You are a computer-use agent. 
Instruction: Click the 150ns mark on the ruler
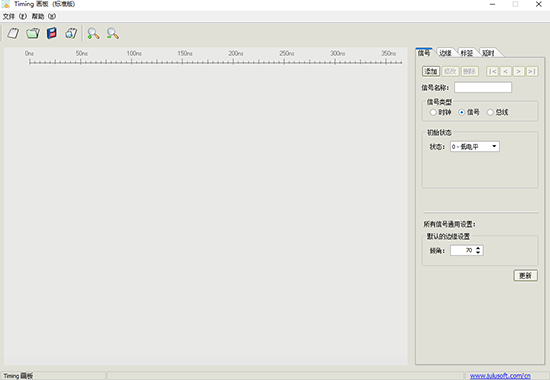185,54
